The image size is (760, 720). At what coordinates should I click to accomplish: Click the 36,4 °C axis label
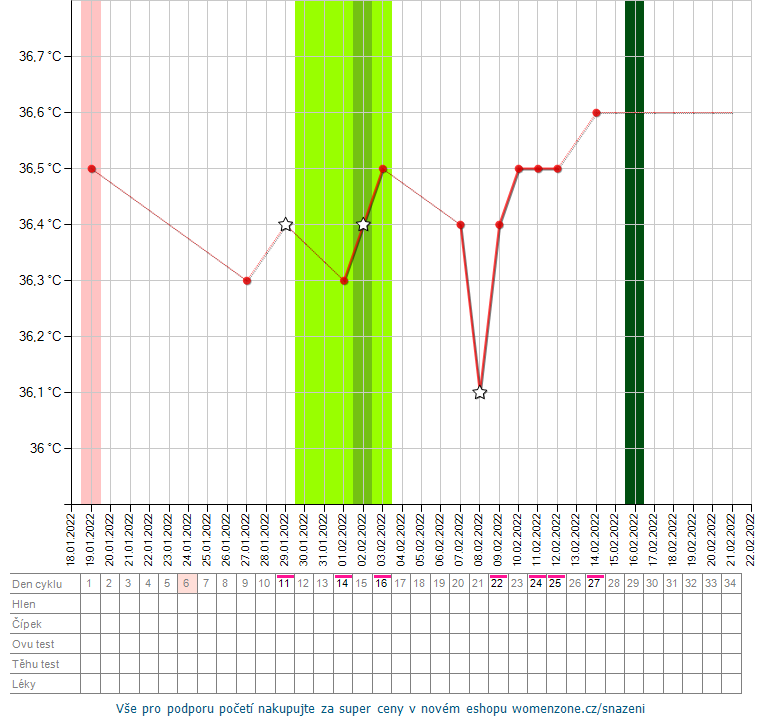pyautogui.click(x=40, y=224)
